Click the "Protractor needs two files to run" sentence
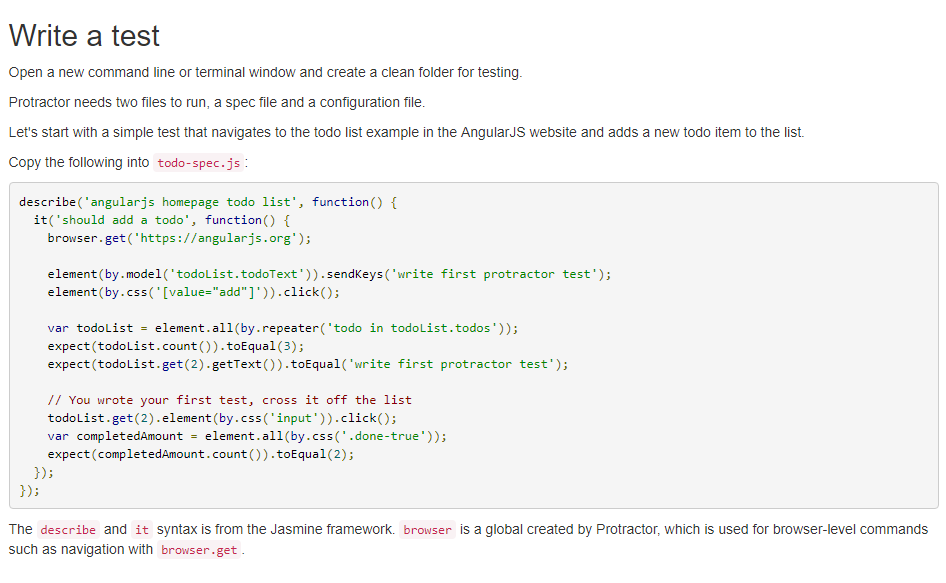The height and width of the screenshot is (583, 946). (216, 102)
